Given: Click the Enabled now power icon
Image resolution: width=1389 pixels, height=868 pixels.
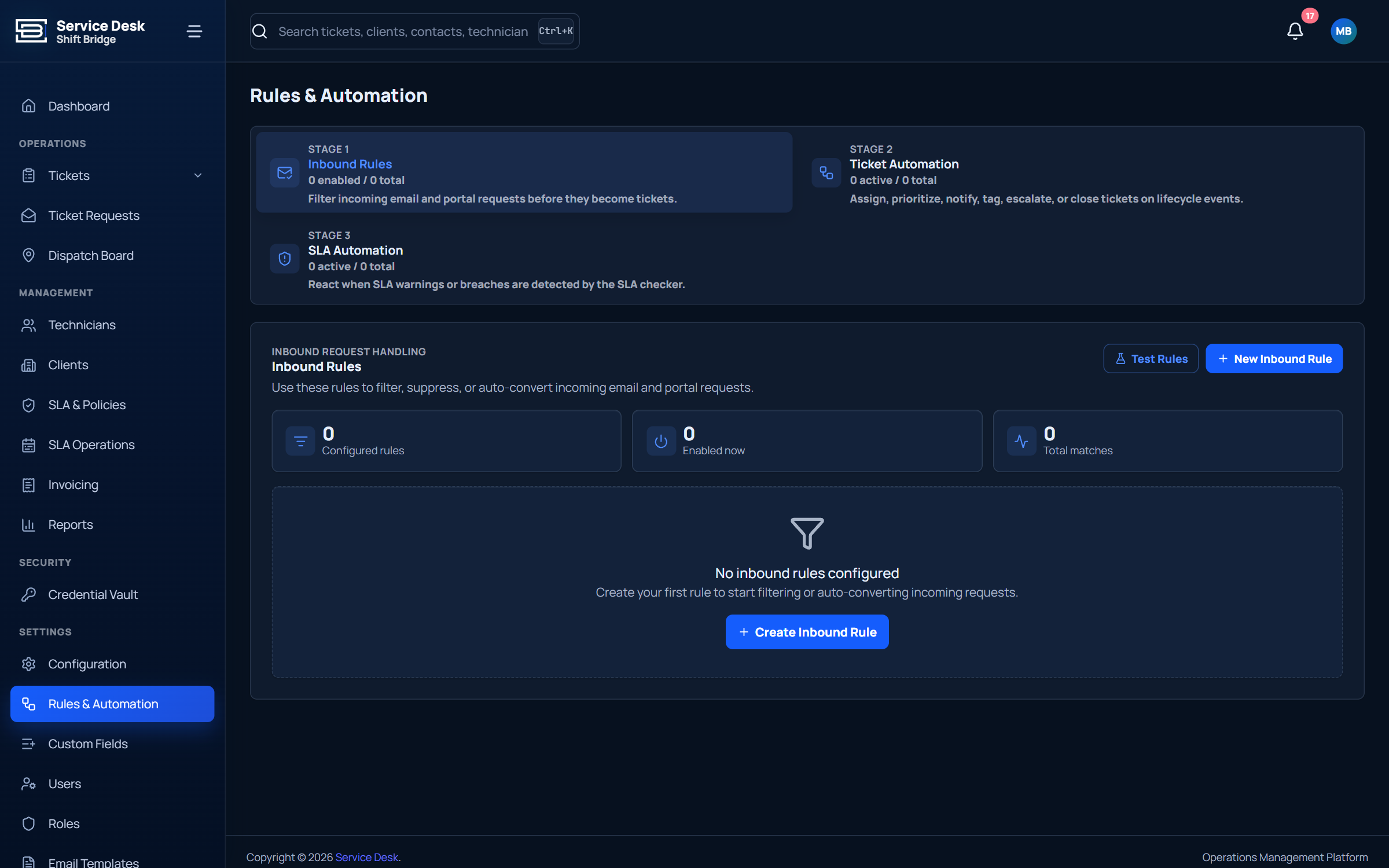Looking at the screenshot, I should [x=661, y=442].
